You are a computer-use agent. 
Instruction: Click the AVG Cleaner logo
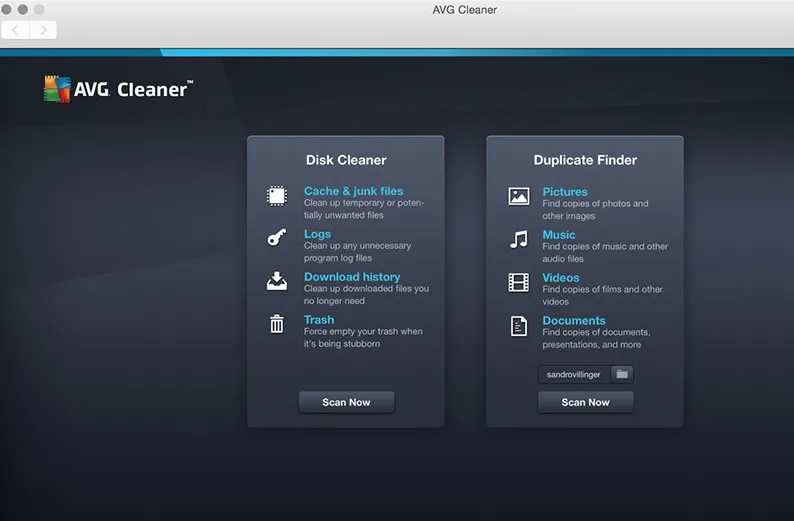point(118,89)
